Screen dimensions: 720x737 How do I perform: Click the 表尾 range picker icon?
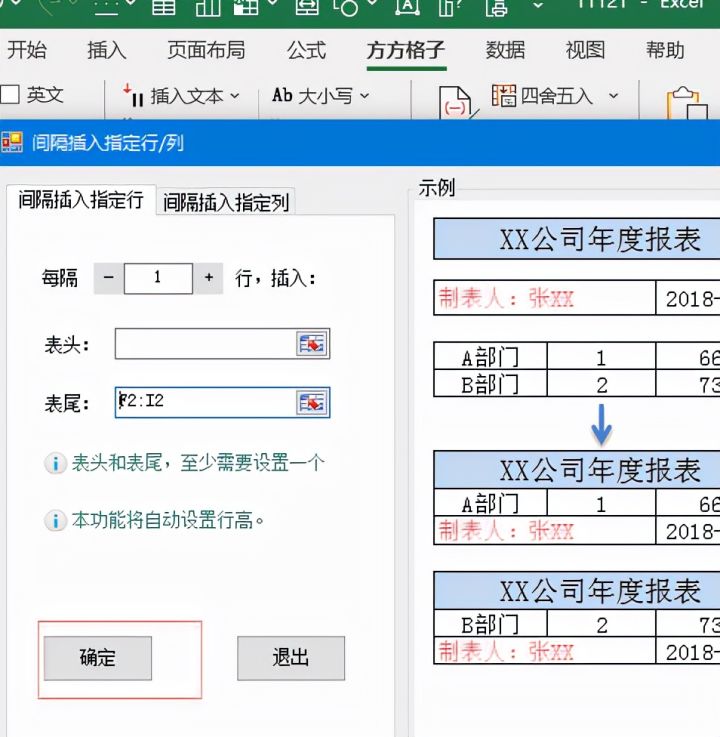(312, 402)
